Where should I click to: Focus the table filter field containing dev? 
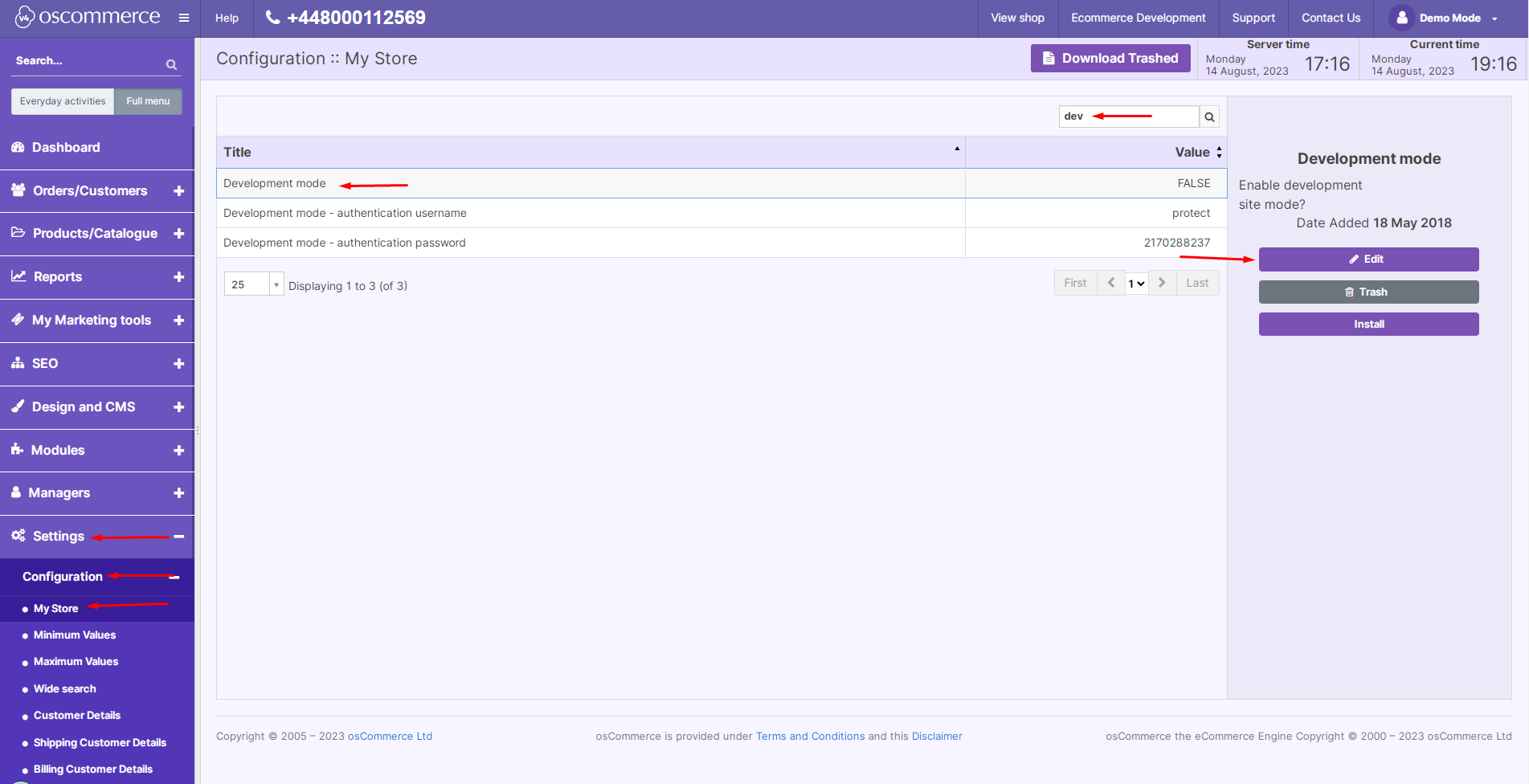[x=1129, y=116]
